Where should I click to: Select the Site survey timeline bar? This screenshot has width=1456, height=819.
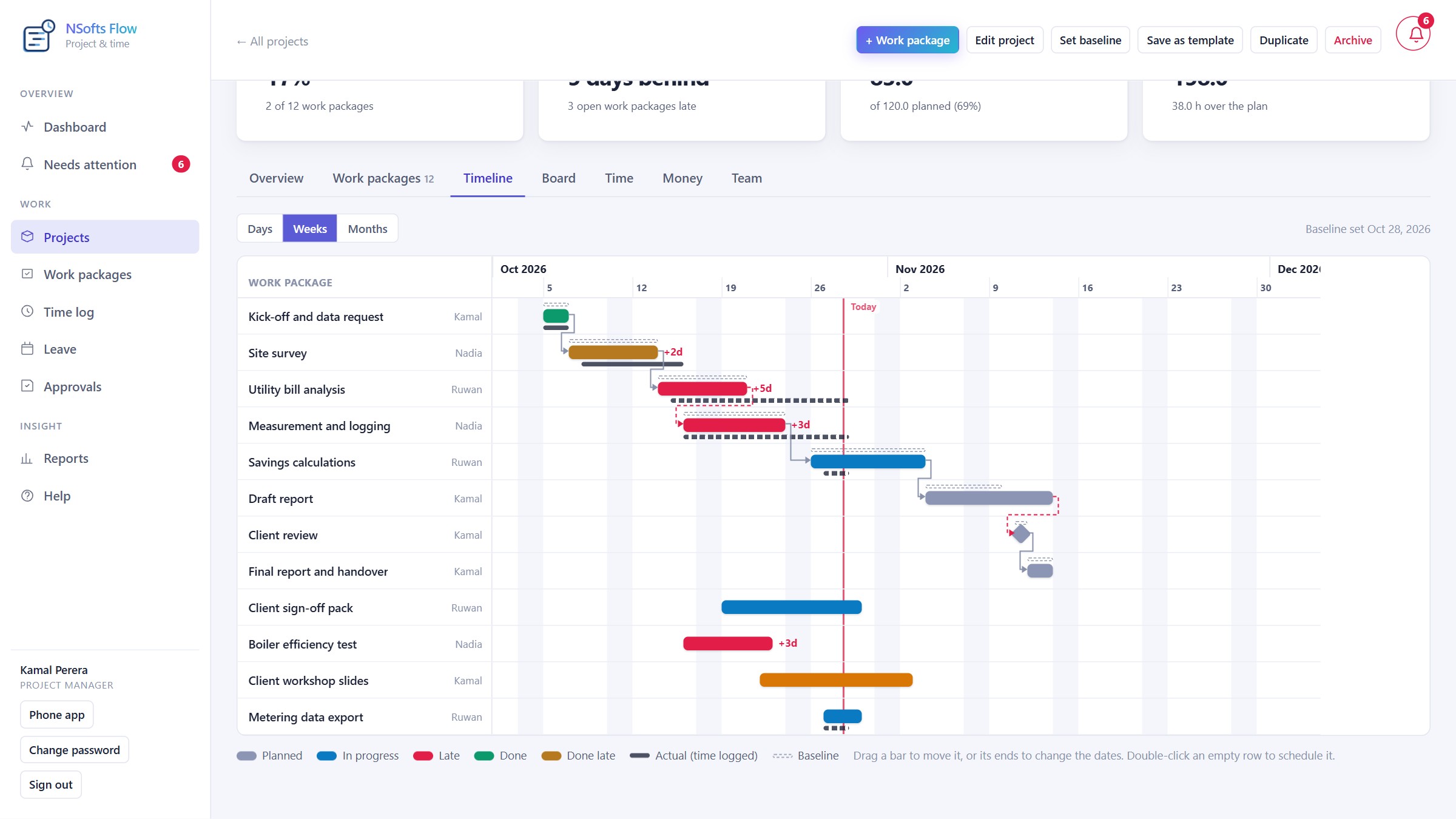click(613, 352)
